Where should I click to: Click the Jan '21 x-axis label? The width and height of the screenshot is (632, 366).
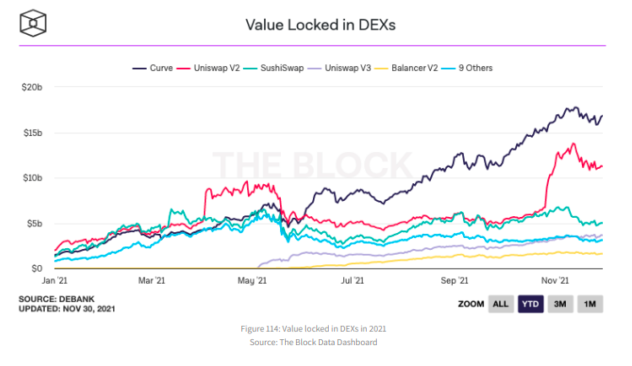point(54,281)
